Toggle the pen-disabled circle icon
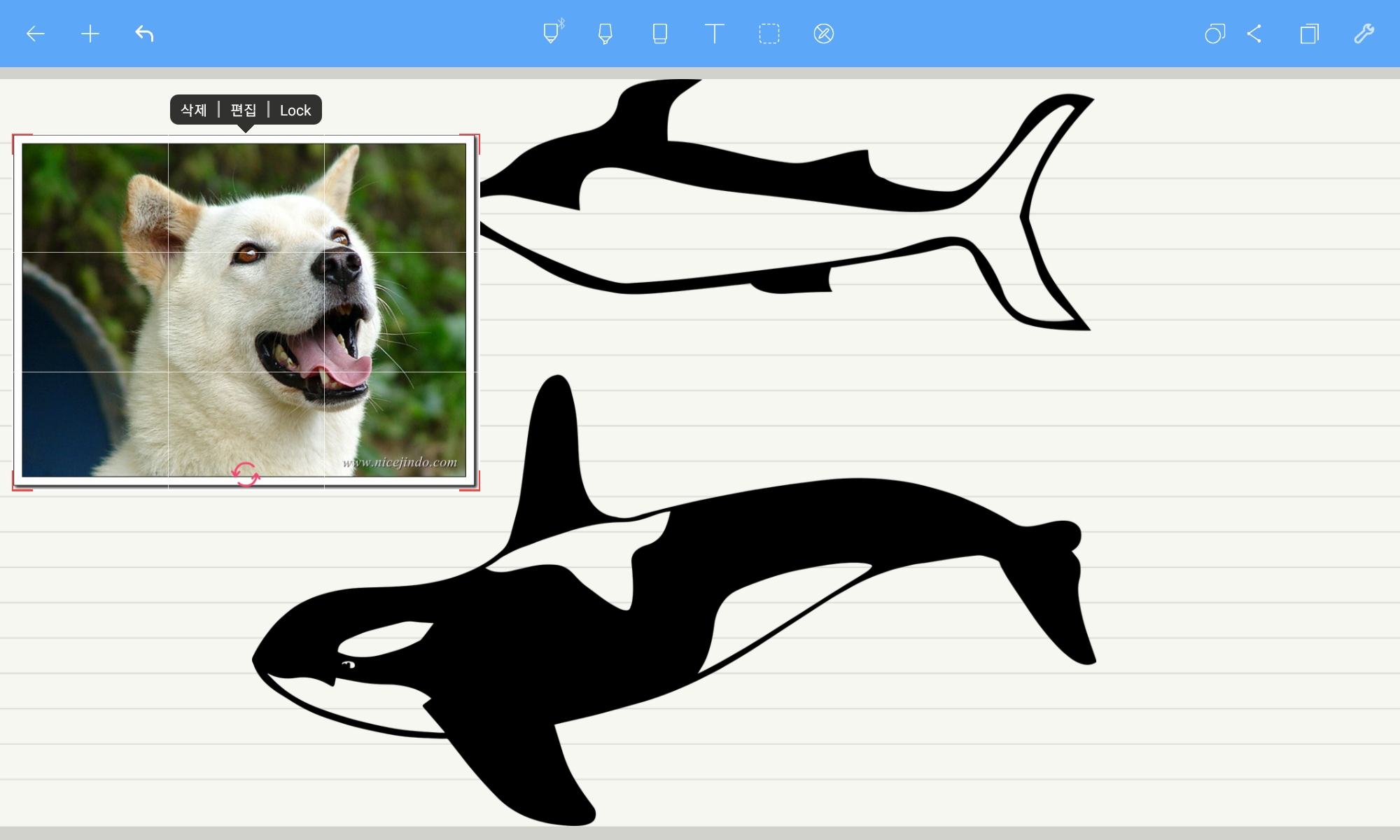This screenshot has width=1400, height=840. pyautogui.click(x=823, y=34)
